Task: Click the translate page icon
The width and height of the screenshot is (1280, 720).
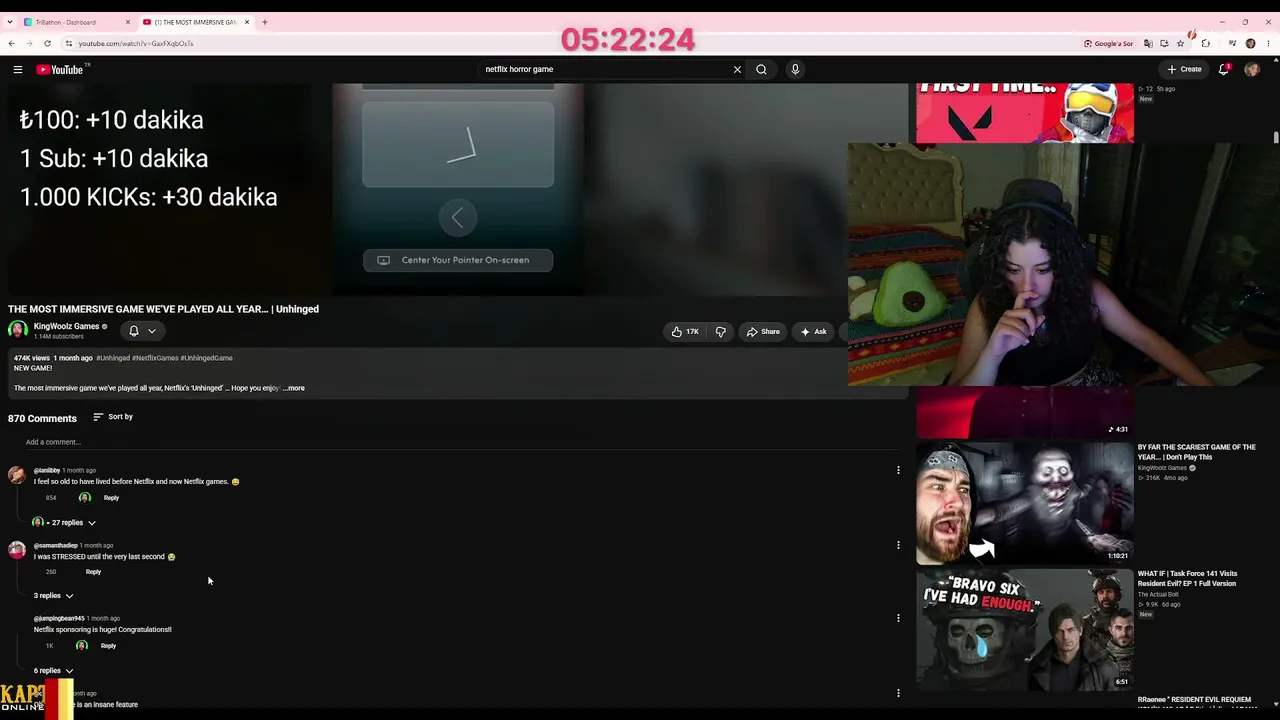Action: 1148,43
